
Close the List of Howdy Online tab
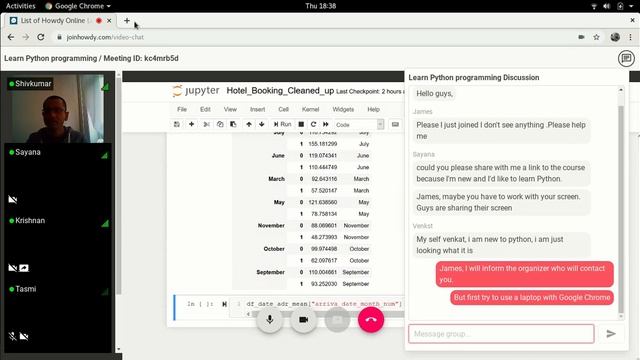click(x=109, y=20)
